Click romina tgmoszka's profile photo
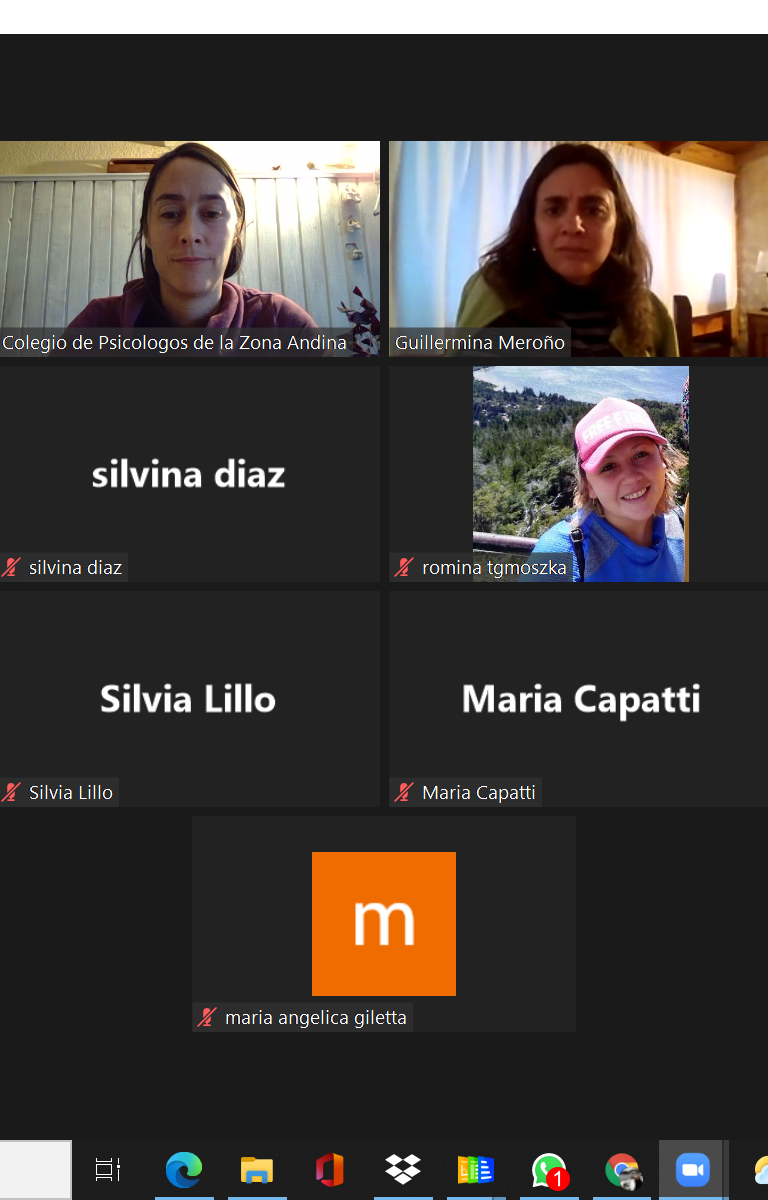The height and width of the screenshot is (1200, 768). (581, 474)
